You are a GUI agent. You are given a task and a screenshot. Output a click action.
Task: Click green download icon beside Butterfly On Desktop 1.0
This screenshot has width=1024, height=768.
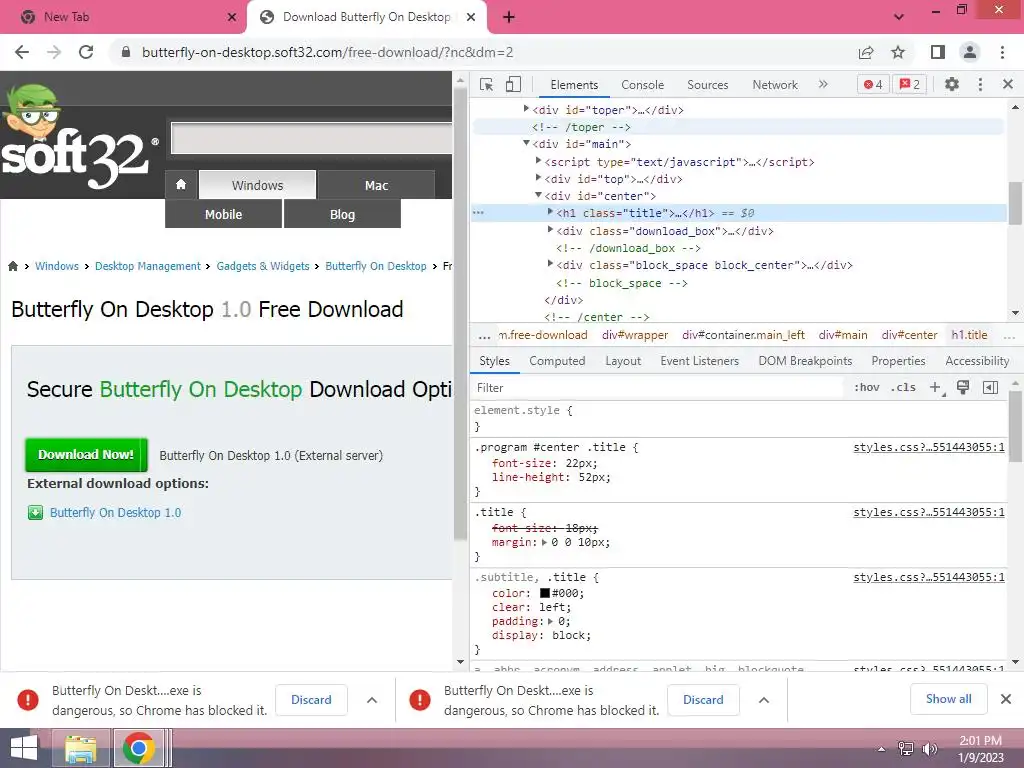coord(35,513)
